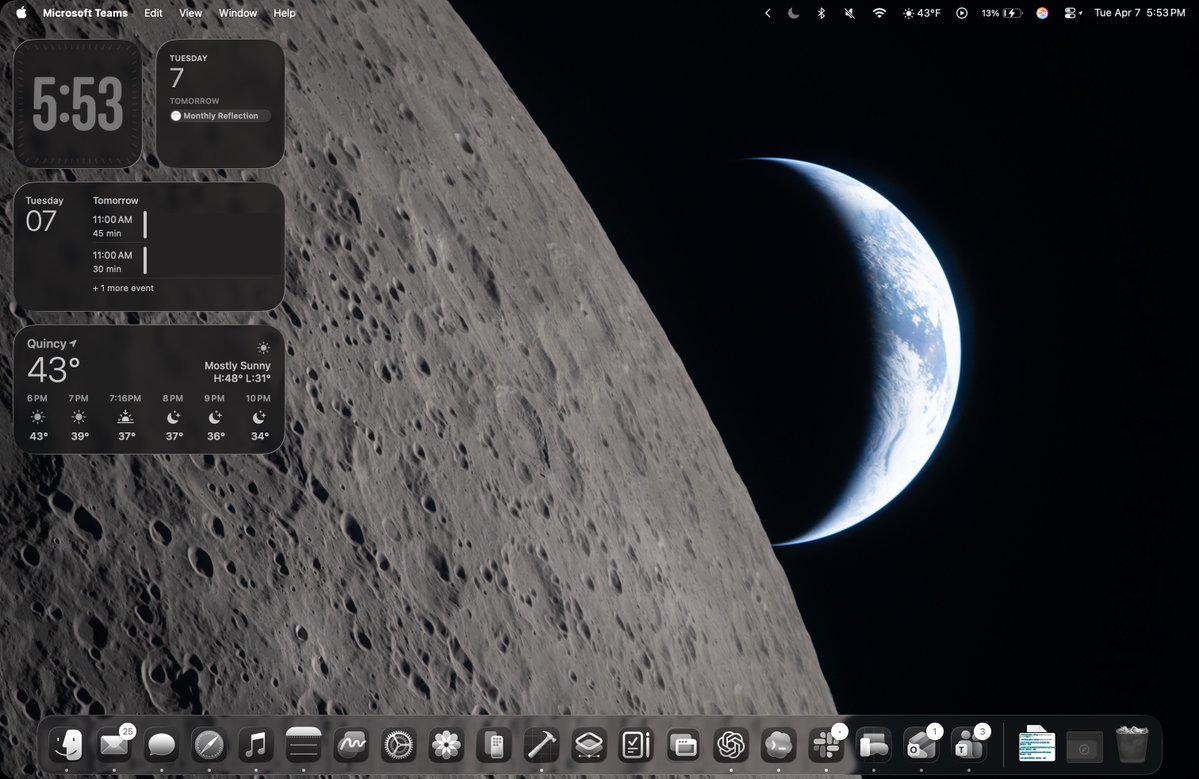Click the muted sound icon in menu bar
1199x779 pixels.
pos(850,13)
